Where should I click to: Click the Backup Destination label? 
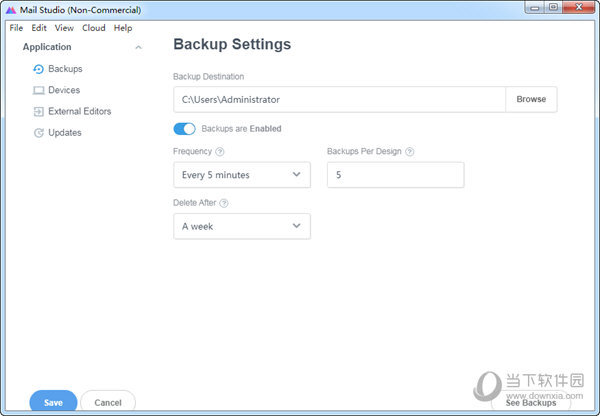(x=209, y=77)
